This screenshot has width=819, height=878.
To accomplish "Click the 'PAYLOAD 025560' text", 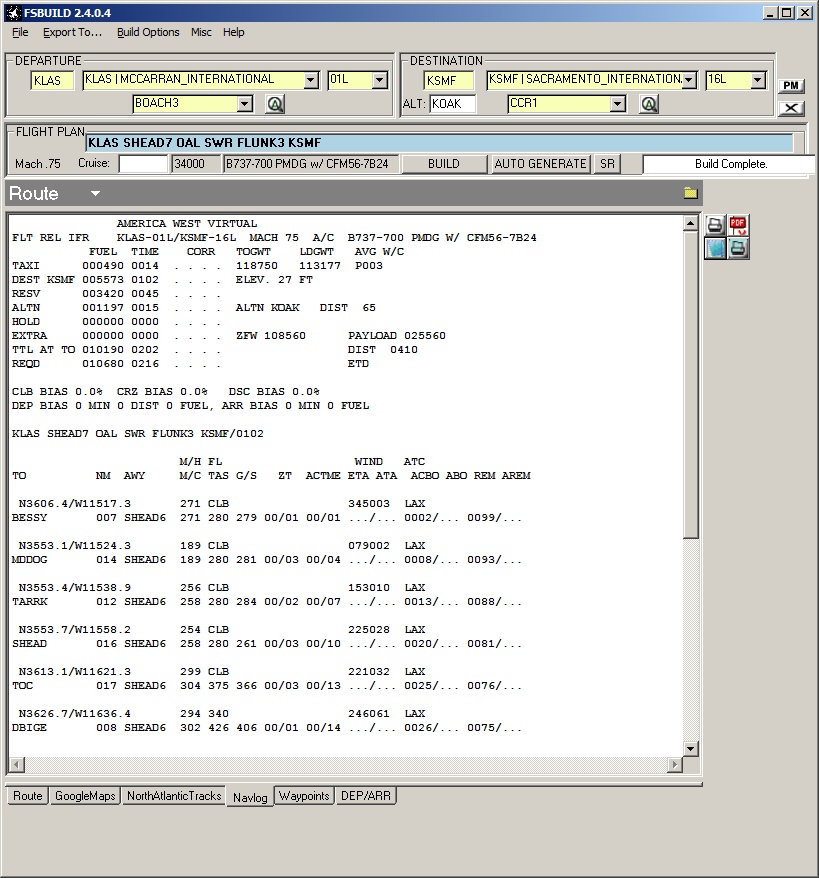I will [397, 335].
